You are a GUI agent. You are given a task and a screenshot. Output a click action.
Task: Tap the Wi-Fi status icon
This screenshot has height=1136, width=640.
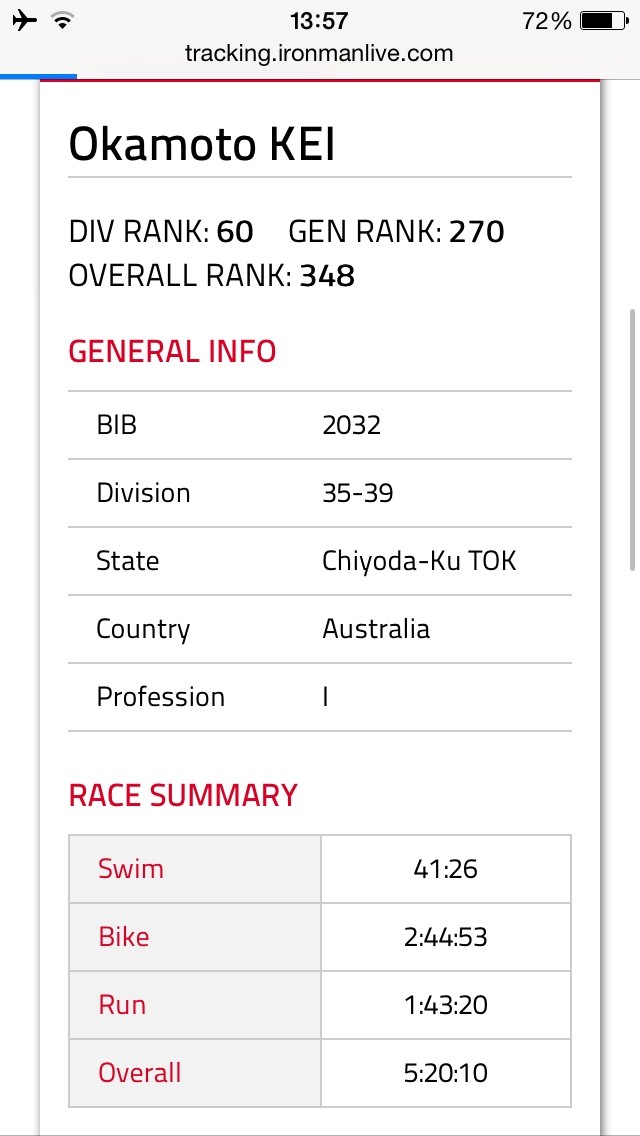coord(64,21)
